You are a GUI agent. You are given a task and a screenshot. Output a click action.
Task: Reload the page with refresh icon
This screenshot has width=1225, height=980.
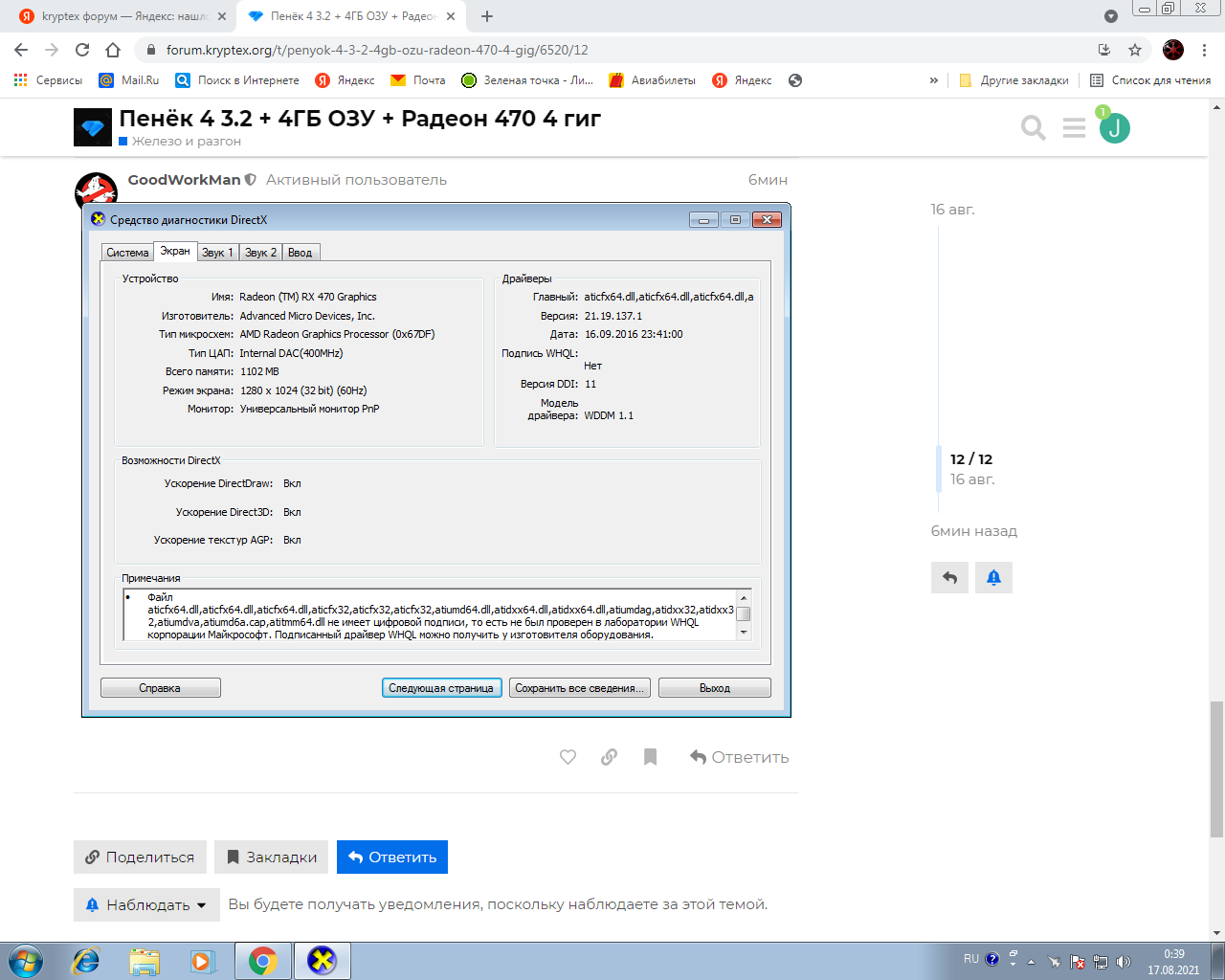coord(82,50)
